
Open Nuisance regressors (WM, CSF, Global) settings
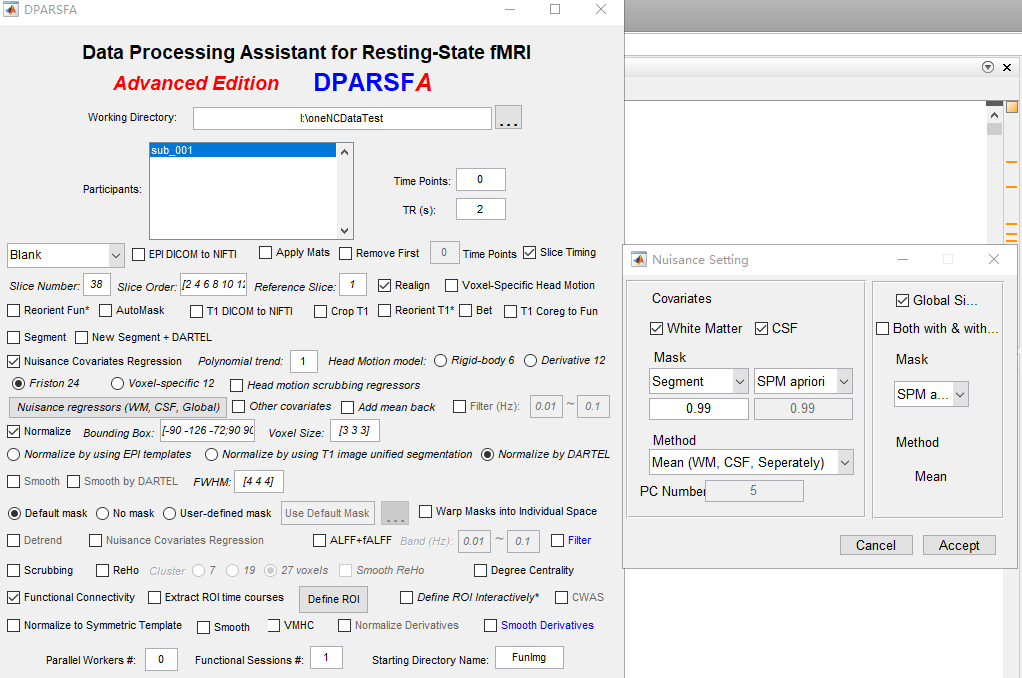118,407
